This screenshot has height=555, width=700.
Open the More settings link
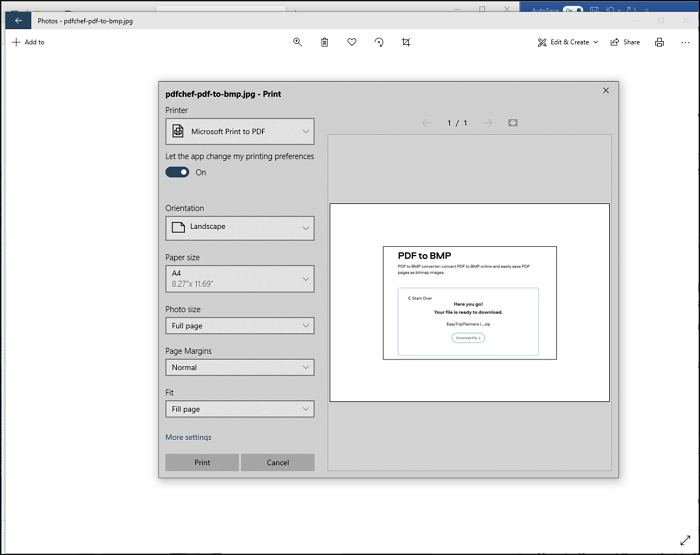tap(188, 437)
